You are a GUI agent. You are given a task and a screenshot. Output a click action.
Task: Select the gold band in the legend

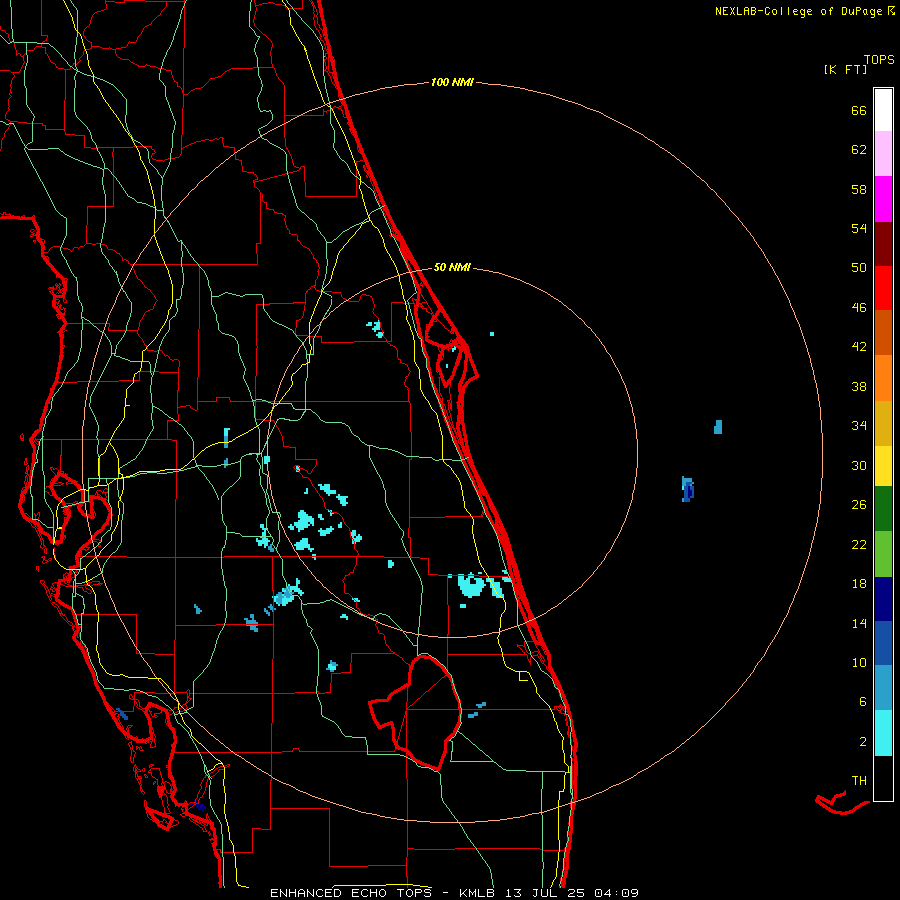coord(883,423)
